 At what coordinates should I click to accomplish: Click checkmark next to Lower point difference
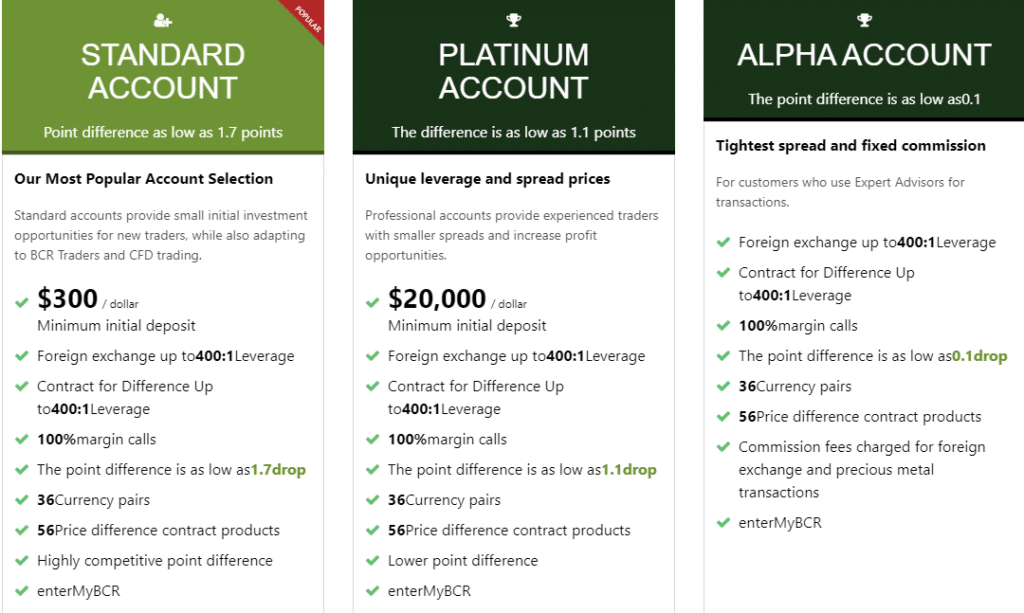pos(373,560)
